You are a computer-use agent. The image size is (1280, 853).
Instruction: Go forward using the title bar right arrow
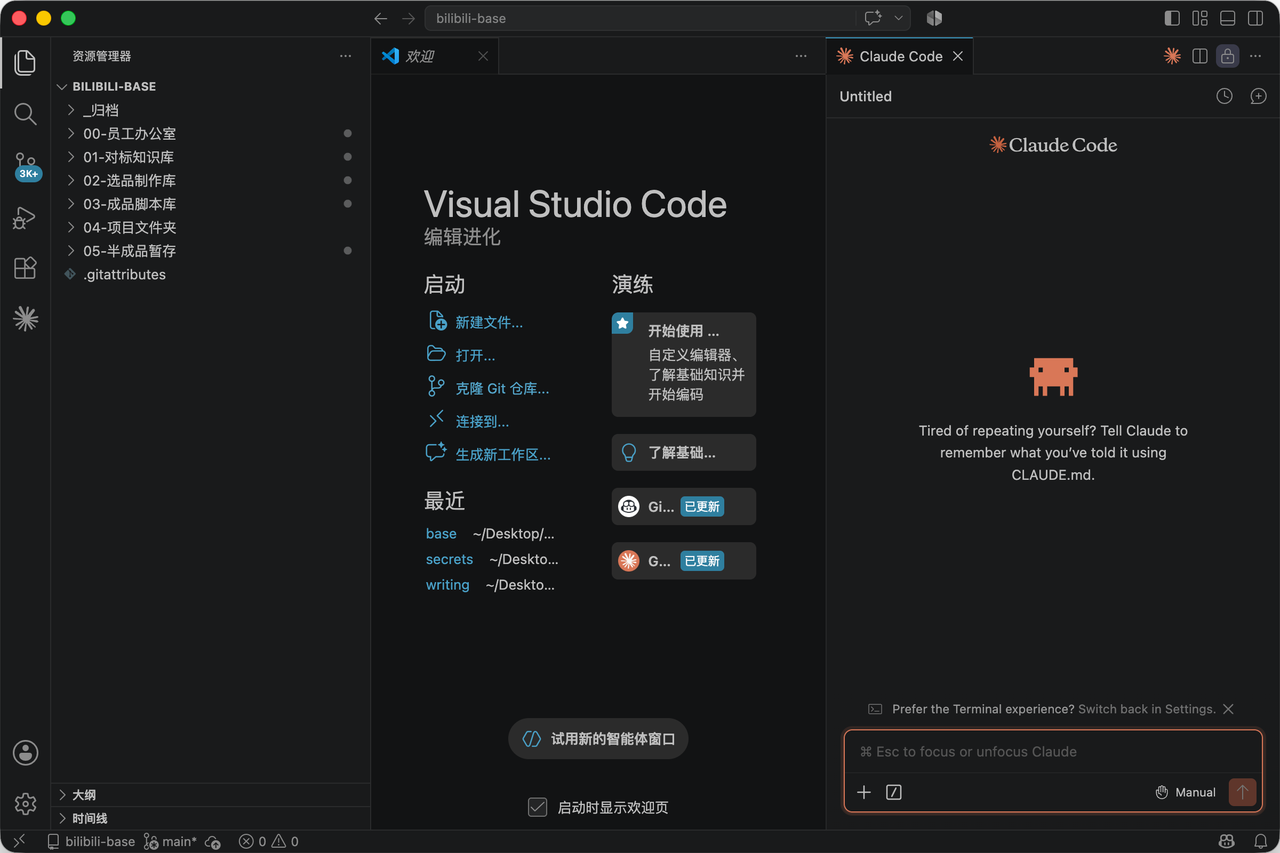[408, 18]
